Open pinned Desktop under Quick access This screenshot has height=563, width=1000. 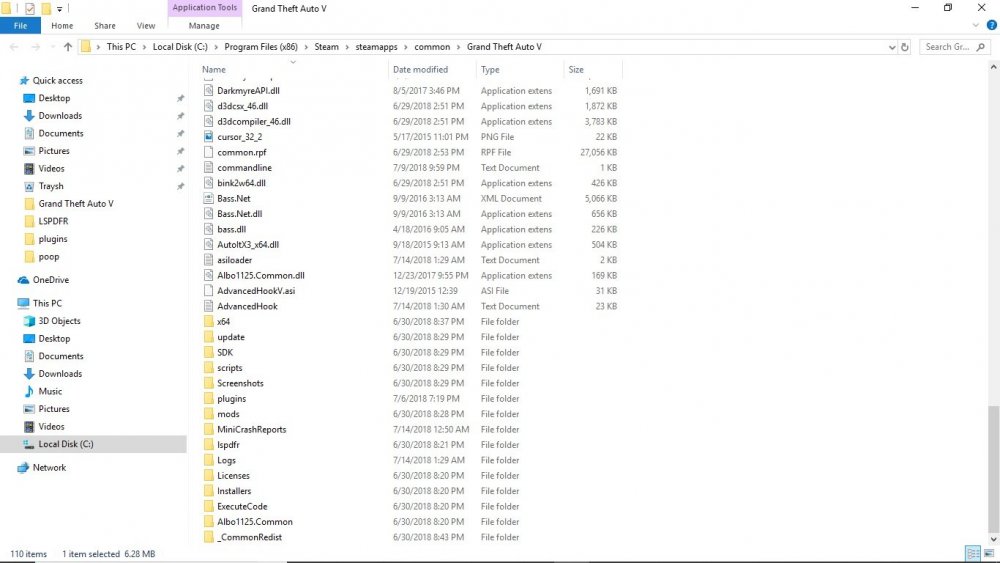54,98
